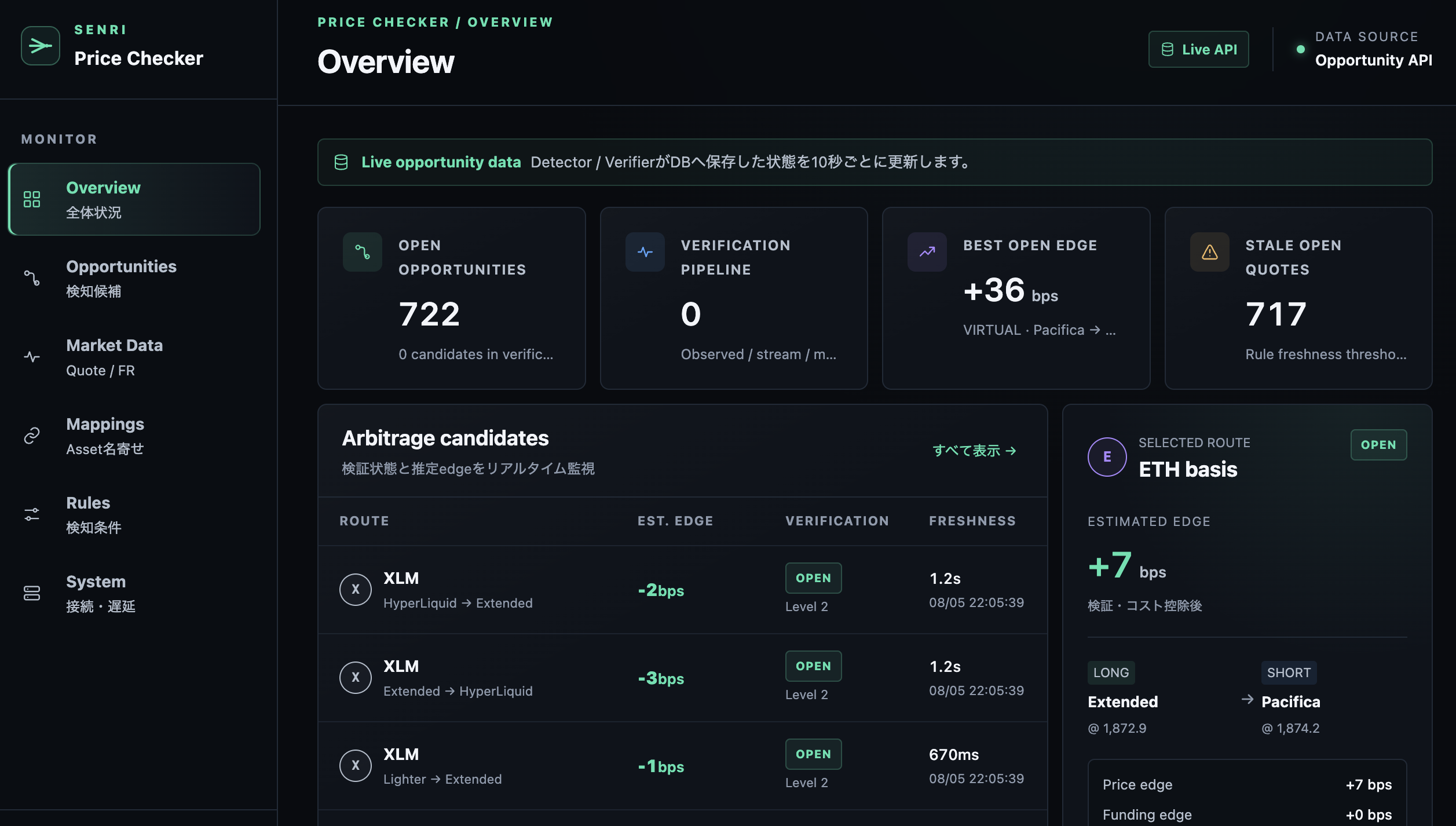Click the Live API button
The image size is (1456, 826).
[x=1198, y=49]
